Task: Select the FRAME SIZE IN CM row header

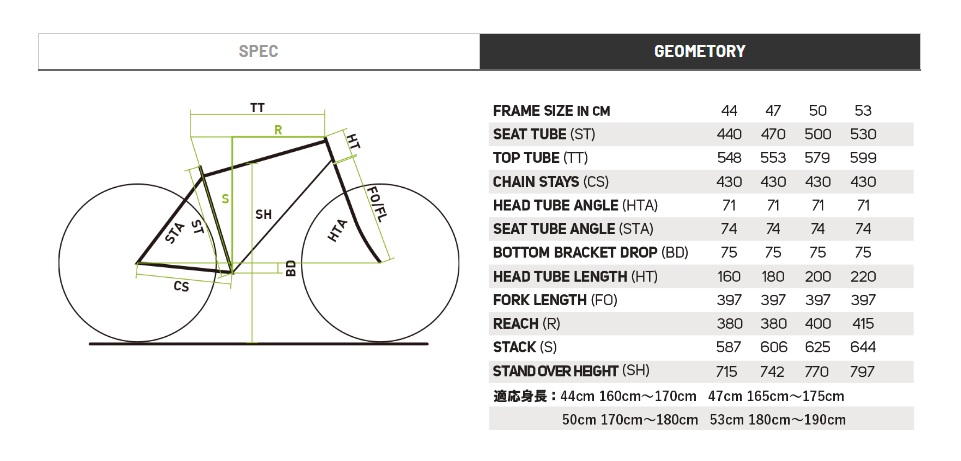Action: [552, 111]
